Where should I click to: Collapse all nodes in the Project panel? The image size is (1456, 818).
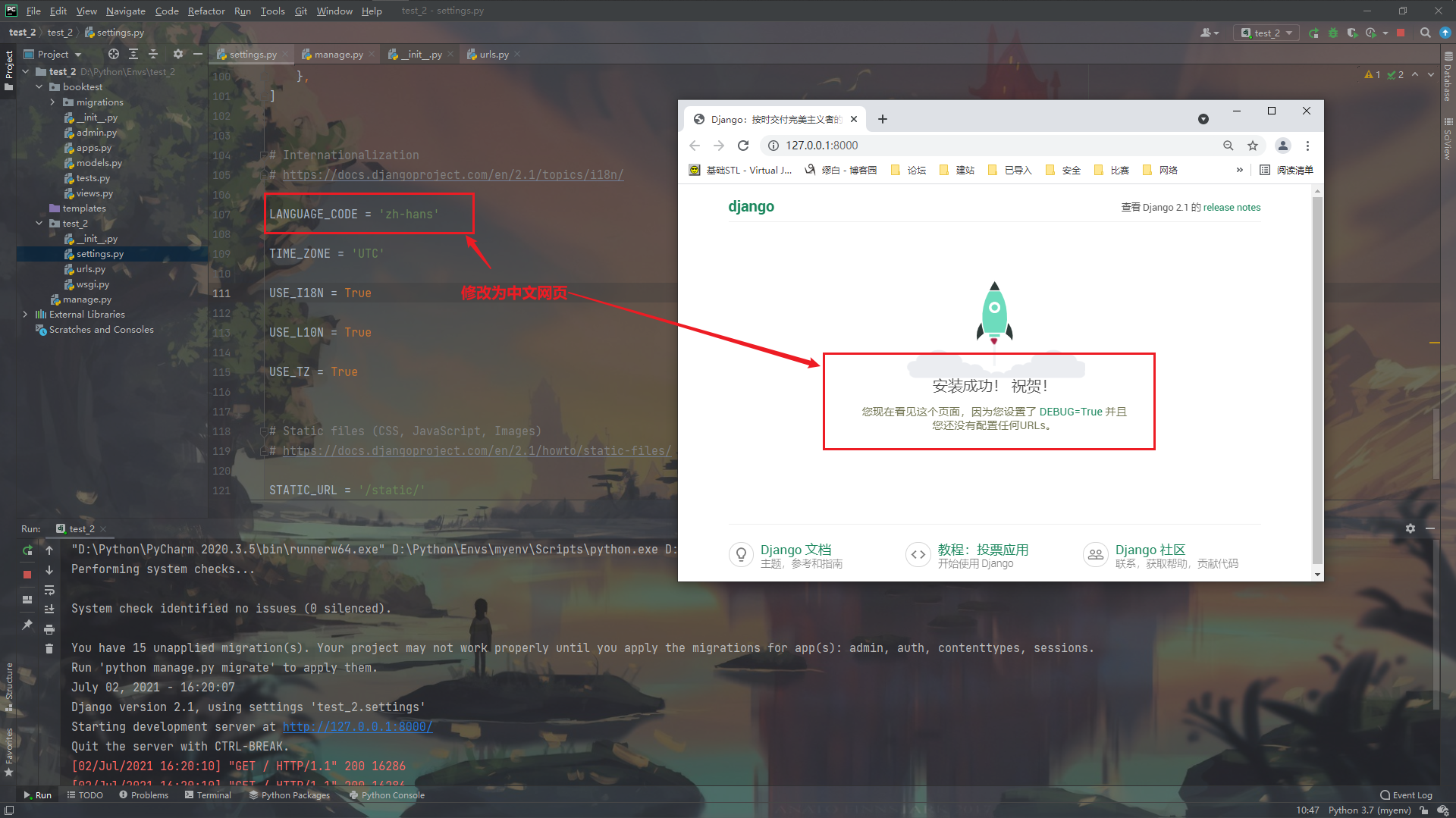click(153, 54)
